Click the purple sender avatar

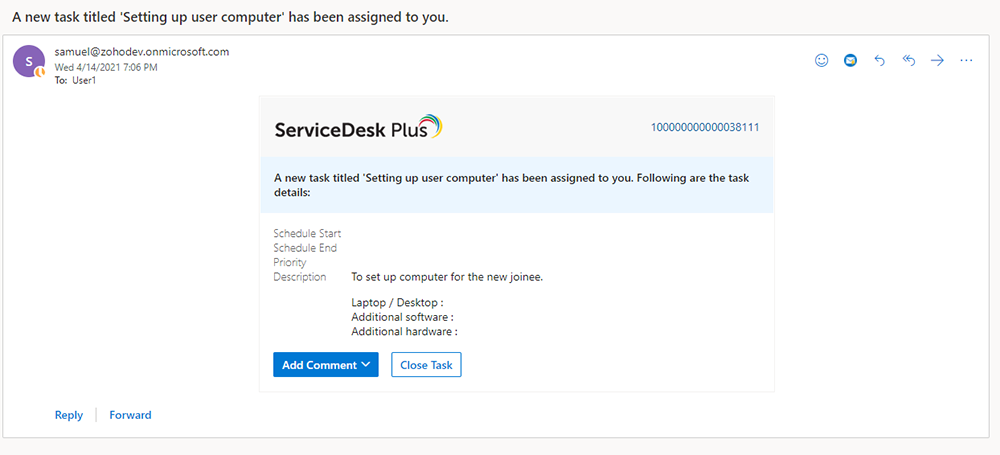tap(28, 61)
